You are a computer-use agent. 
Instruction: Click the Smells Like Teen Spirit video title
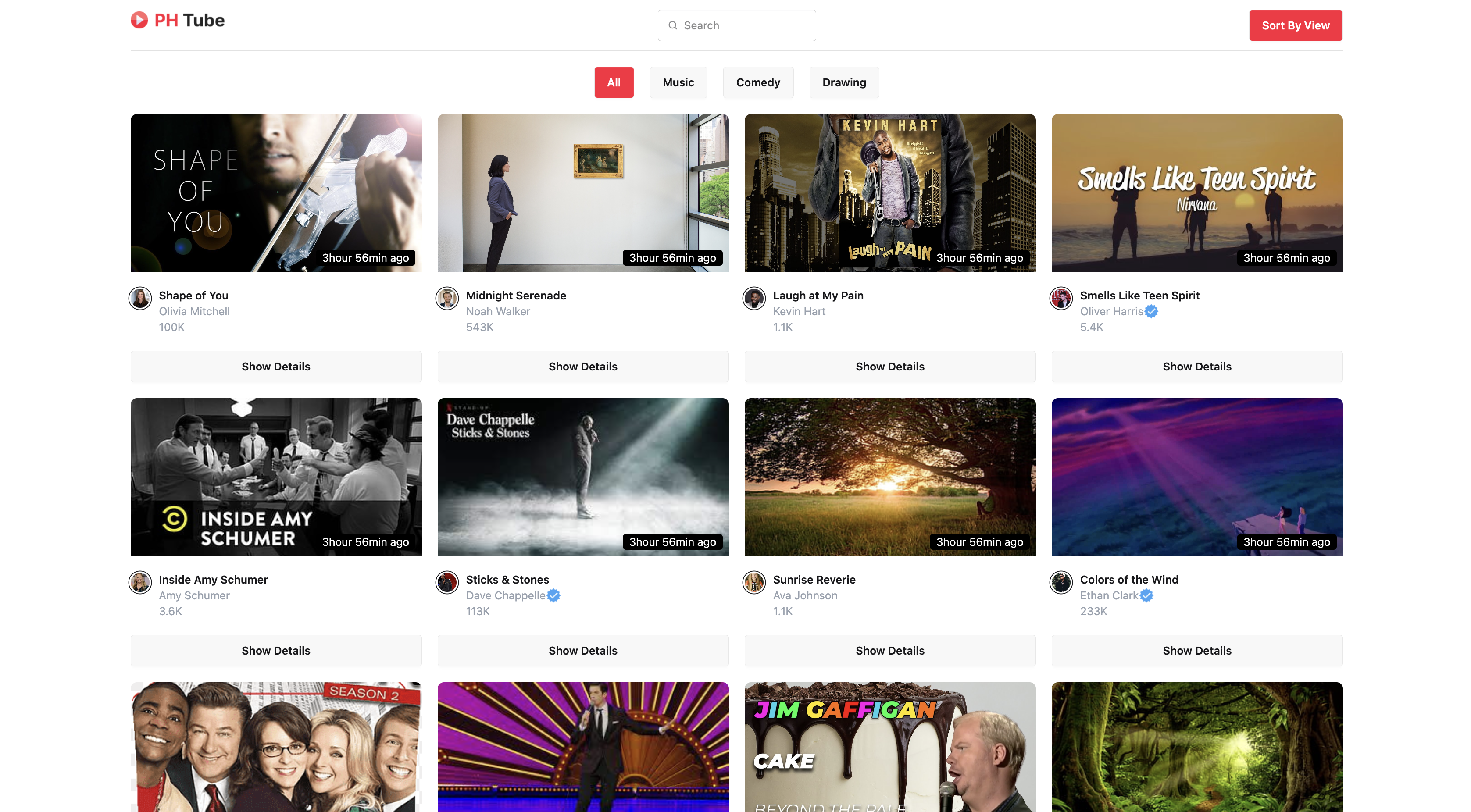point(1139,296)
